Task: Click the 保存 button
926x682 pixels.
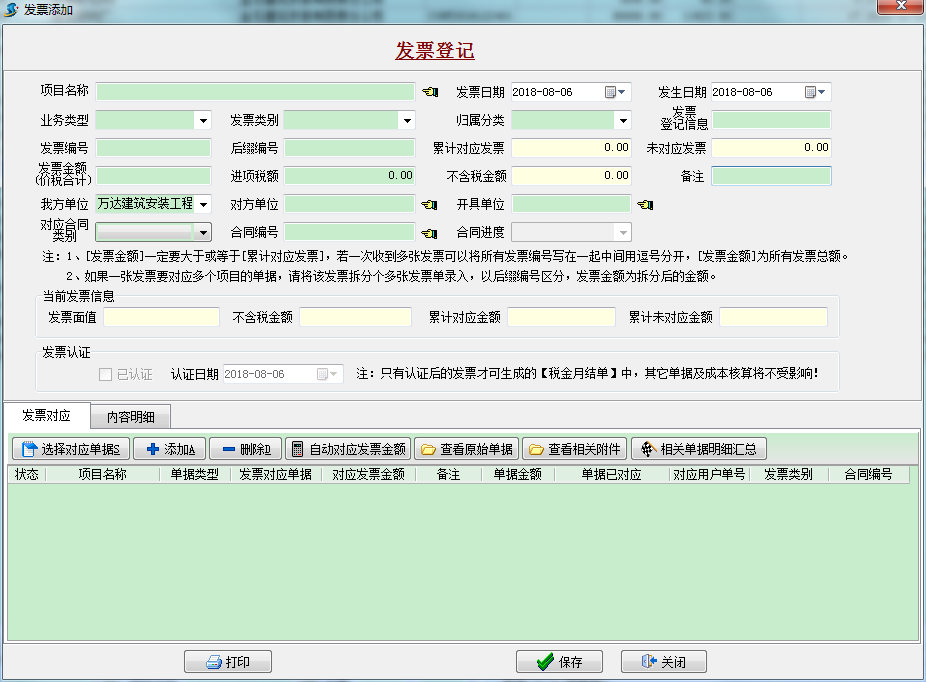Action: tap(559, 662)
